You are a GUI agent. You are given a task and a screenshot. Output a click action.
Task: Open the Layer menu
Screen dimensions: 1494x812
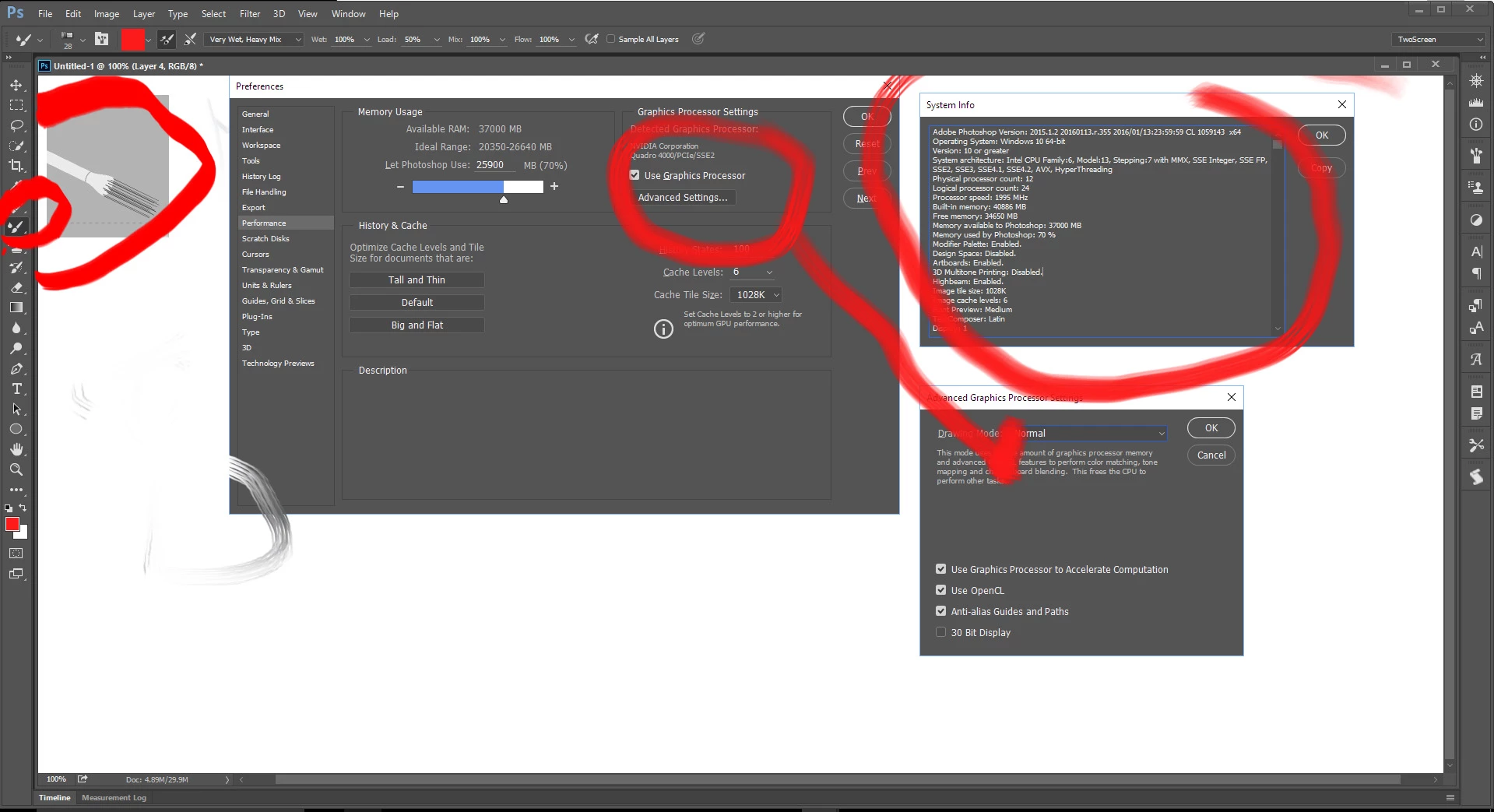(143, 13)
